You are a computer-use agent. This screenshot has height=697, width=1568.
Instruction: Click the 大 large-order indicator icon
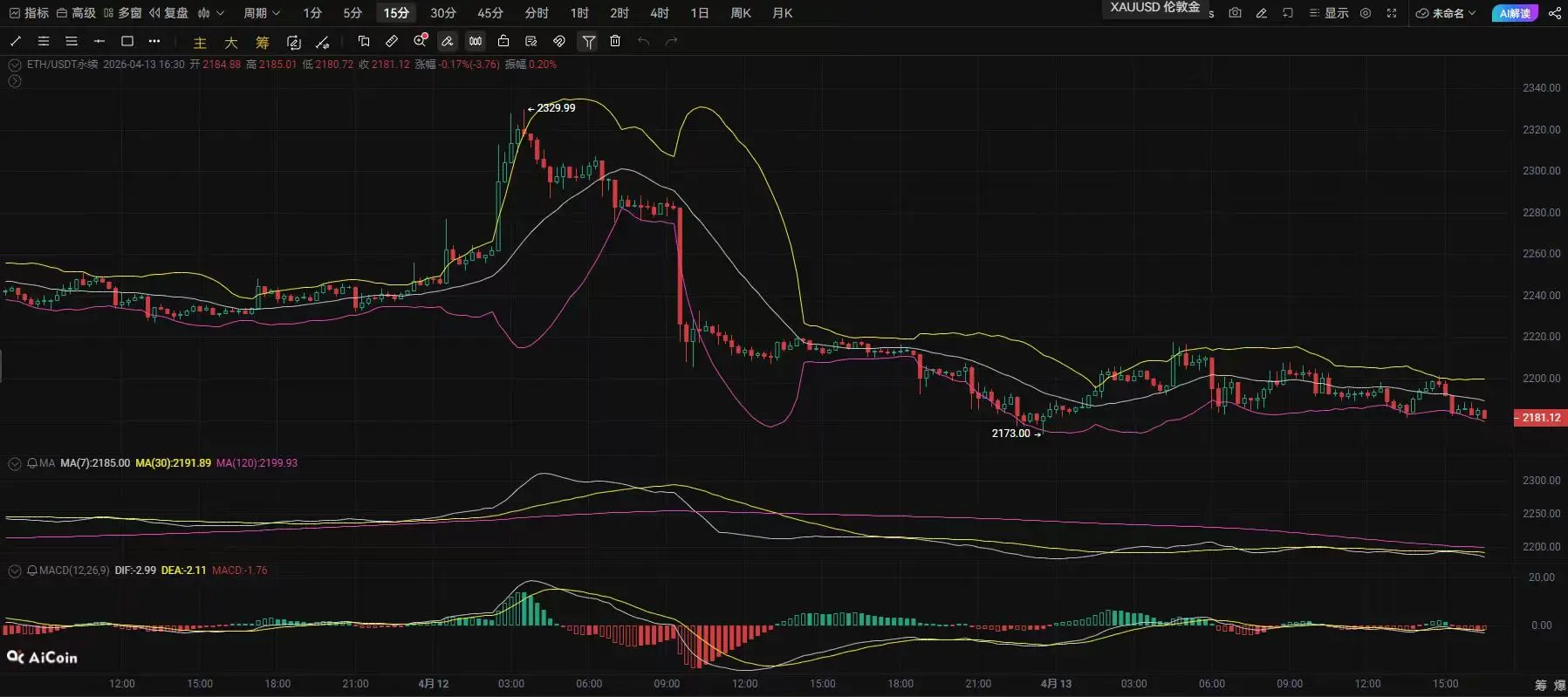[x=231, y=43]
